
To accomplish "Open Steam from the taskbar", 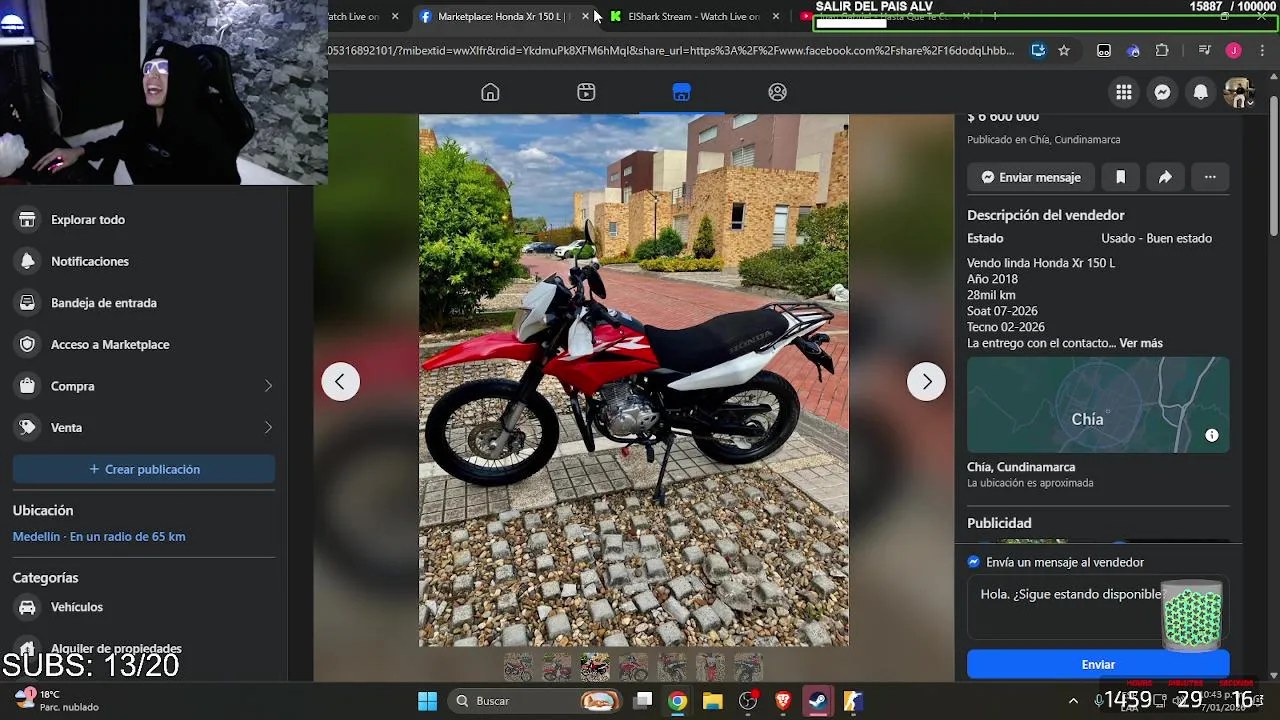I will pyautogui.click(x=818, y=701).
